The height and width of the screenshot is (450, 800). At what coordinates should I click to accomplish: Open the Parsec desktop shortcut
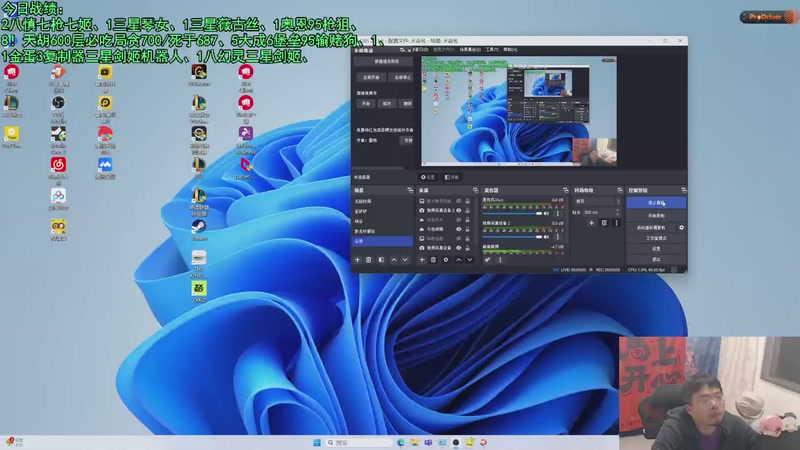pyautogui.click(x=246, y=168)
